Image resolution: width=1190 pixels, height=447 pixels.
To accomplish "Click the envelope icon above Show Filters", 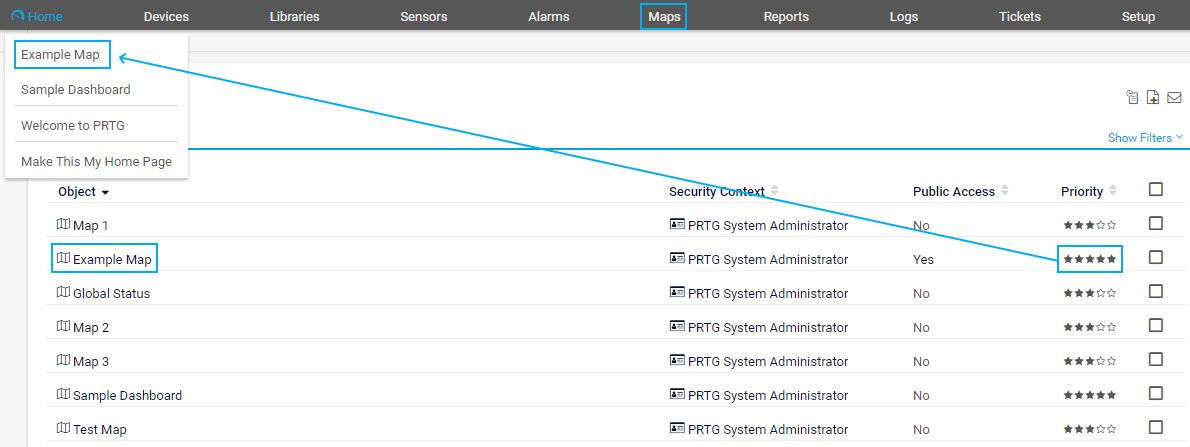I will (1175, 97).
